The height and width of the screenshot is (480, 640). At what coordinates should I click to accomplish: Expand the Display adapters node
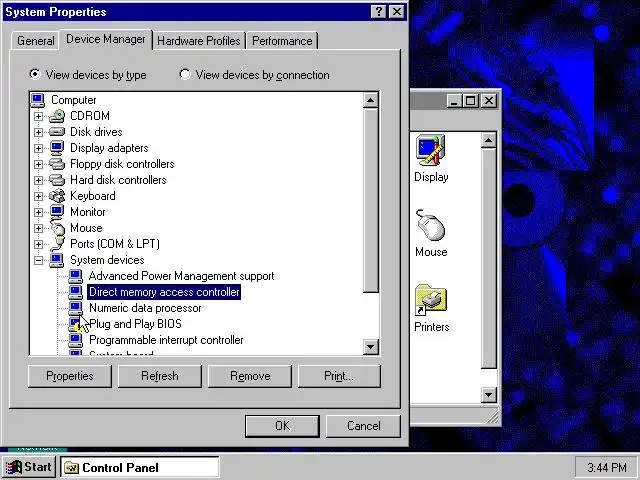pos(38,148)
